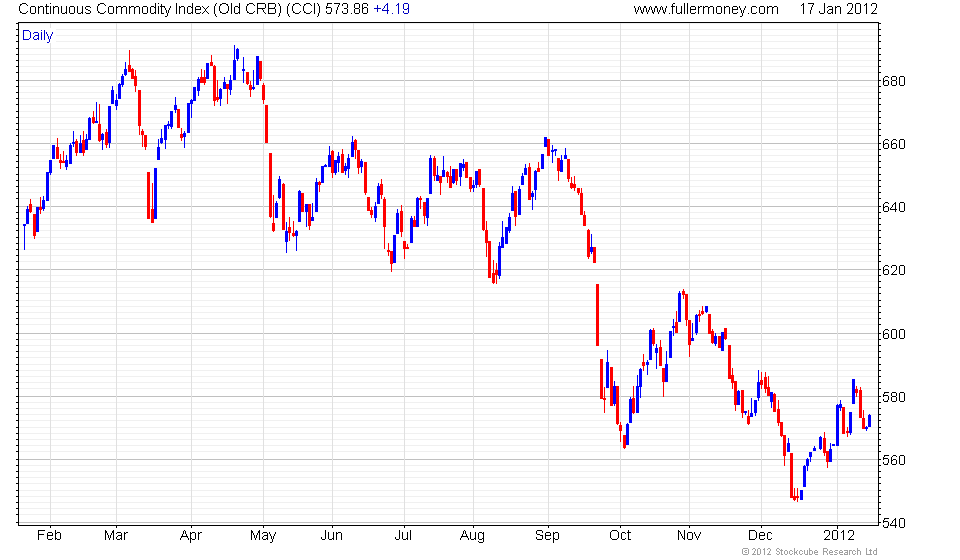
Task: Click the 540 price axis label
Action: [x=893, y=523]
